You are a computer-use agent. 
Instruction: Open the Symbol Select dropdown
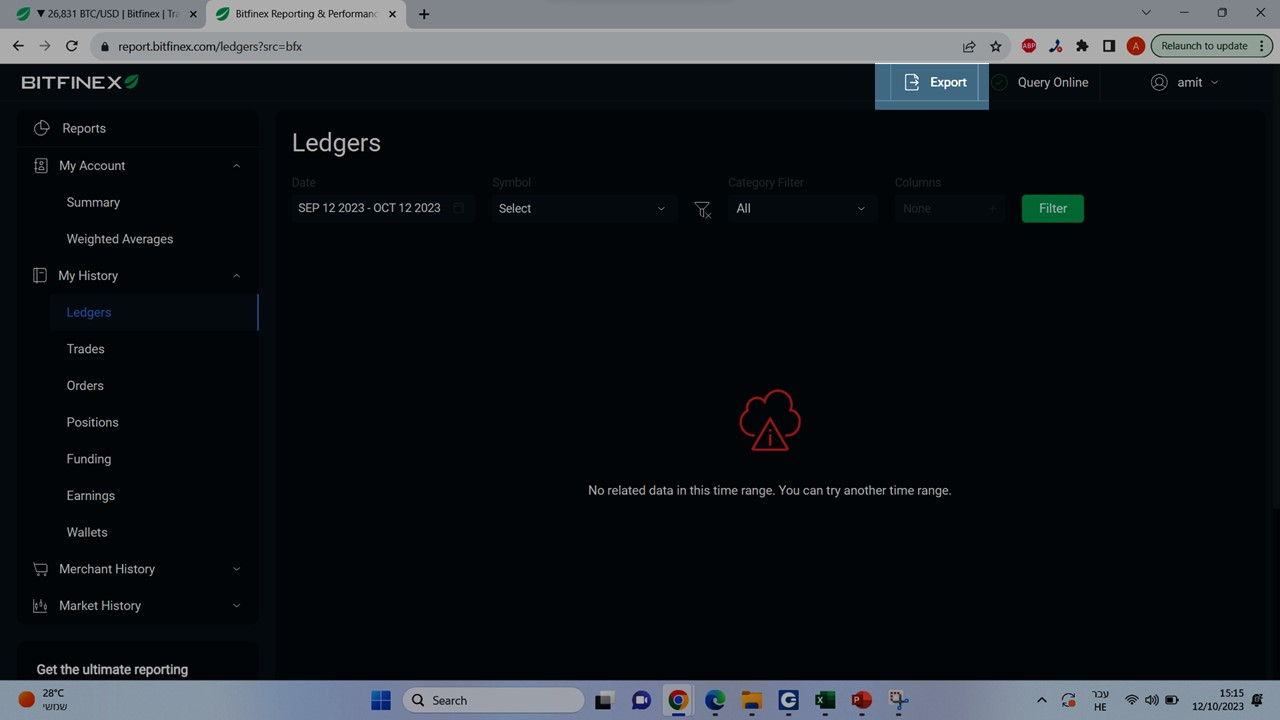point(581,209)
